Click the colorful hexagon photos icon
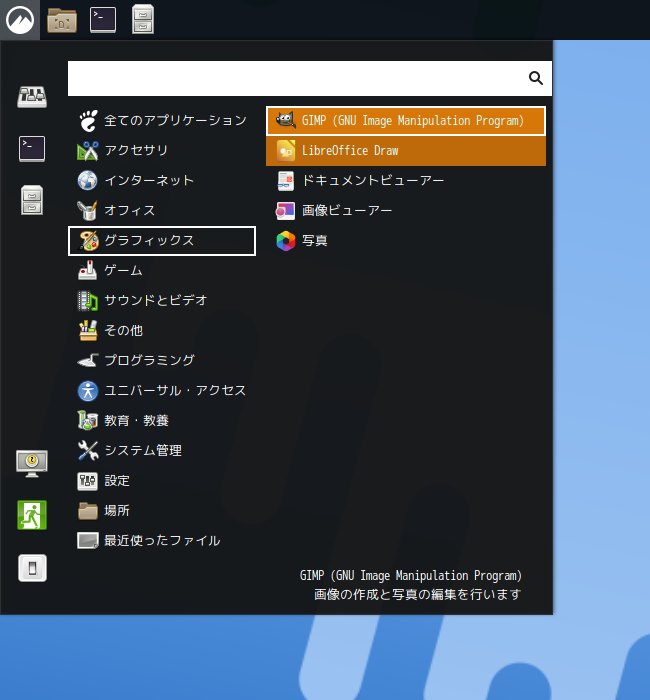The image size is (650, 700). (x=286, y=241)
